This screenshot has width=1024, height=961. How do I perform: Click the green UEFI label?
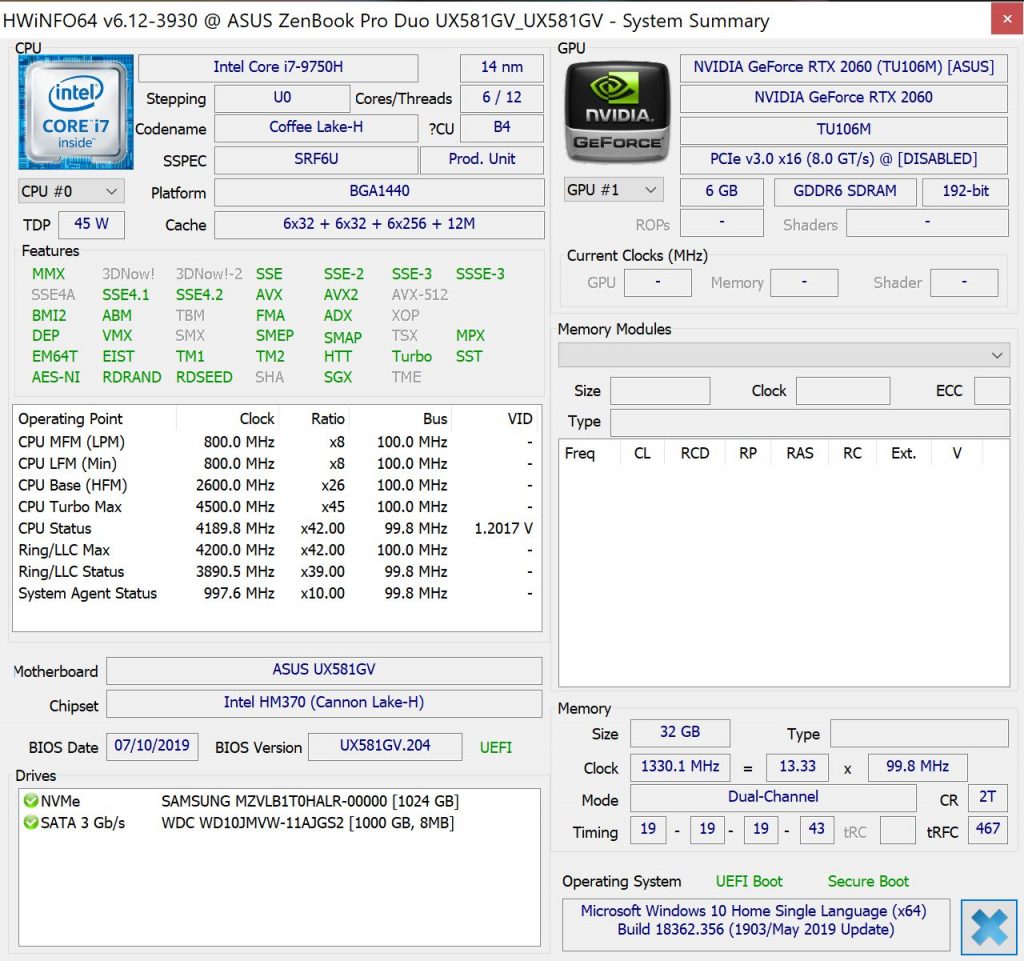pos(496,748)
